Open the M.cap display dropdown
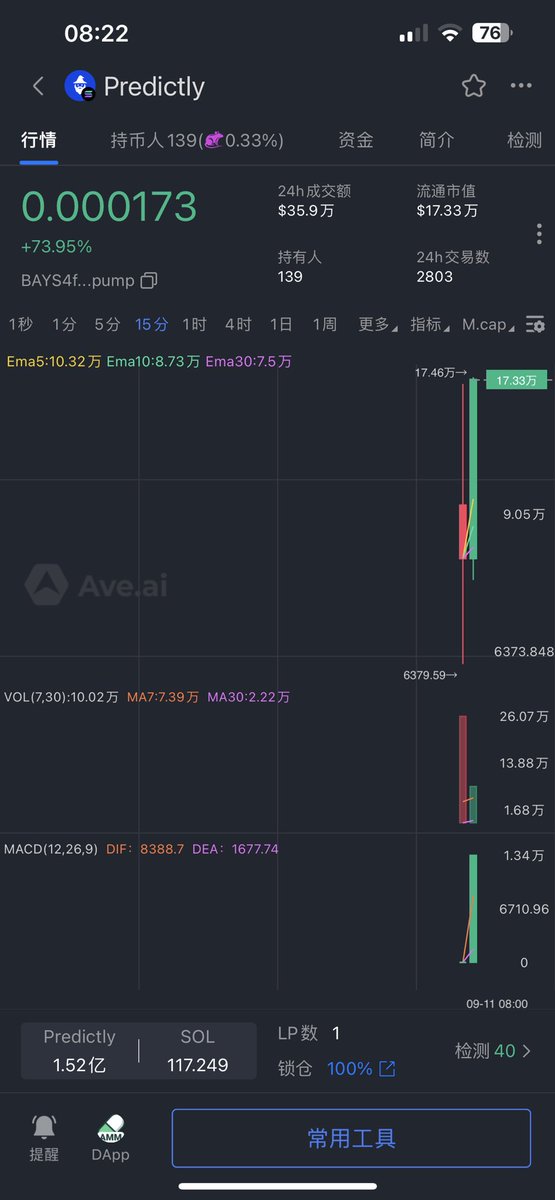The image size is (555, 1200). click(x=489, y=324)
